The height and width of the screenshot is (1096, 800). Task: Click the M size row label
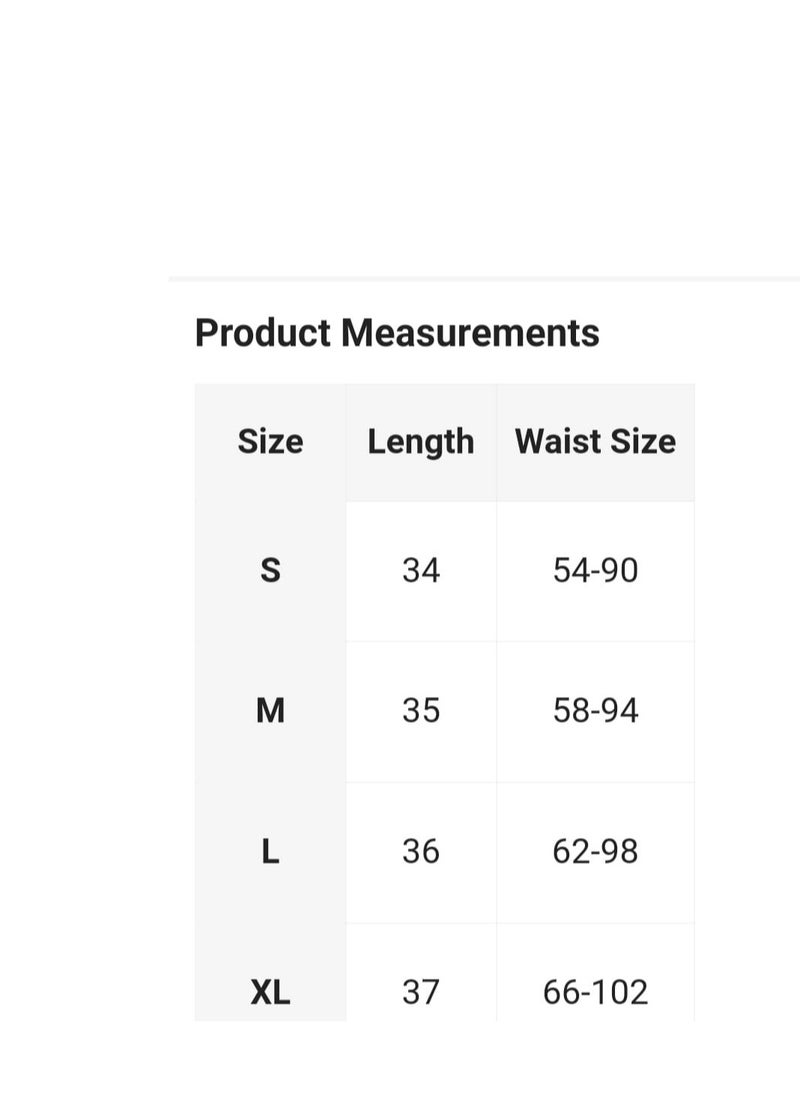click(x=270, y=712)
